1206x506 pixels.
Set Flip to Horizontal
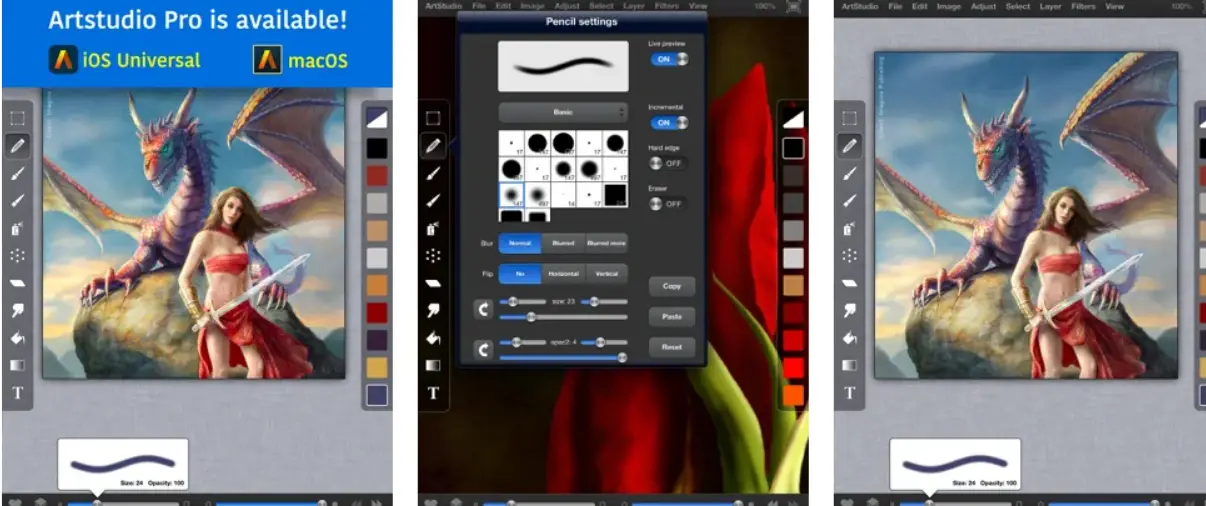pyautogui.click(x=562, y=273)
